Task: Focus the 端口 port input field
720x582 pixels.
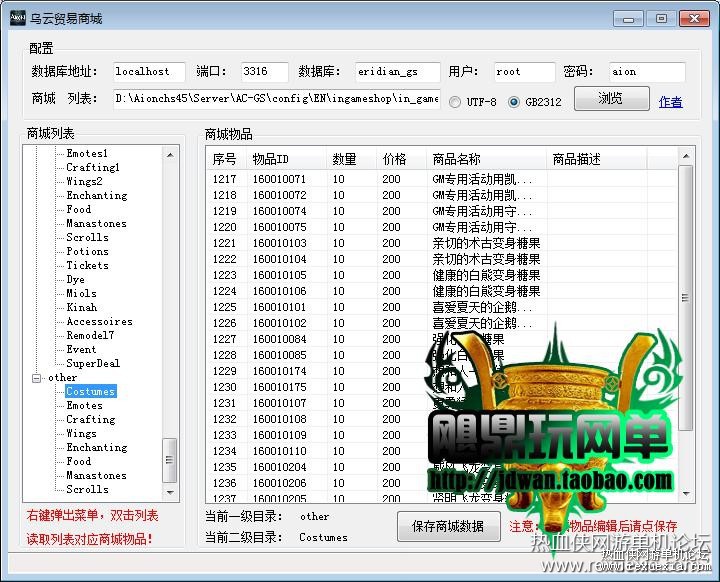Action: [x=264, y=72]
